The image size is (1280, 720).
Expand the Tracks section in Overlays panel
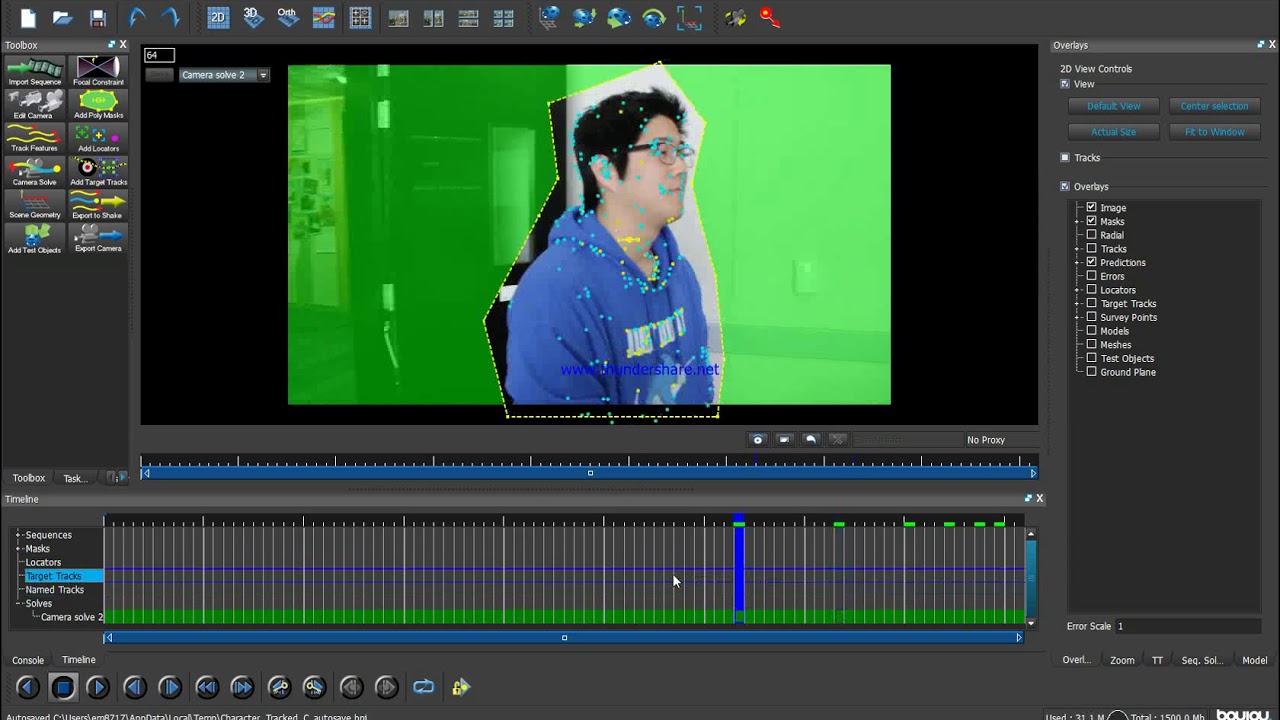tap(1065, 158)
